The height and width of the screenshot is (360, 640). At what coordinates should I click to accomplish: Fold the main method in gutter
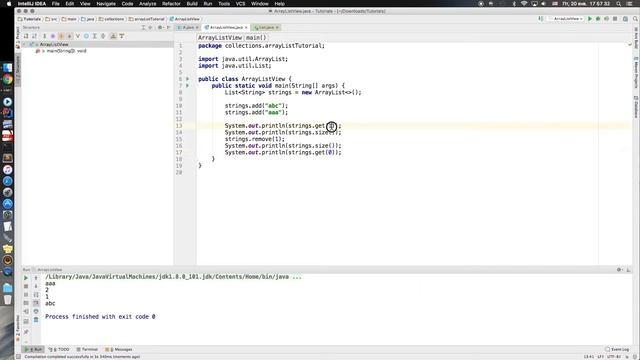187,86
